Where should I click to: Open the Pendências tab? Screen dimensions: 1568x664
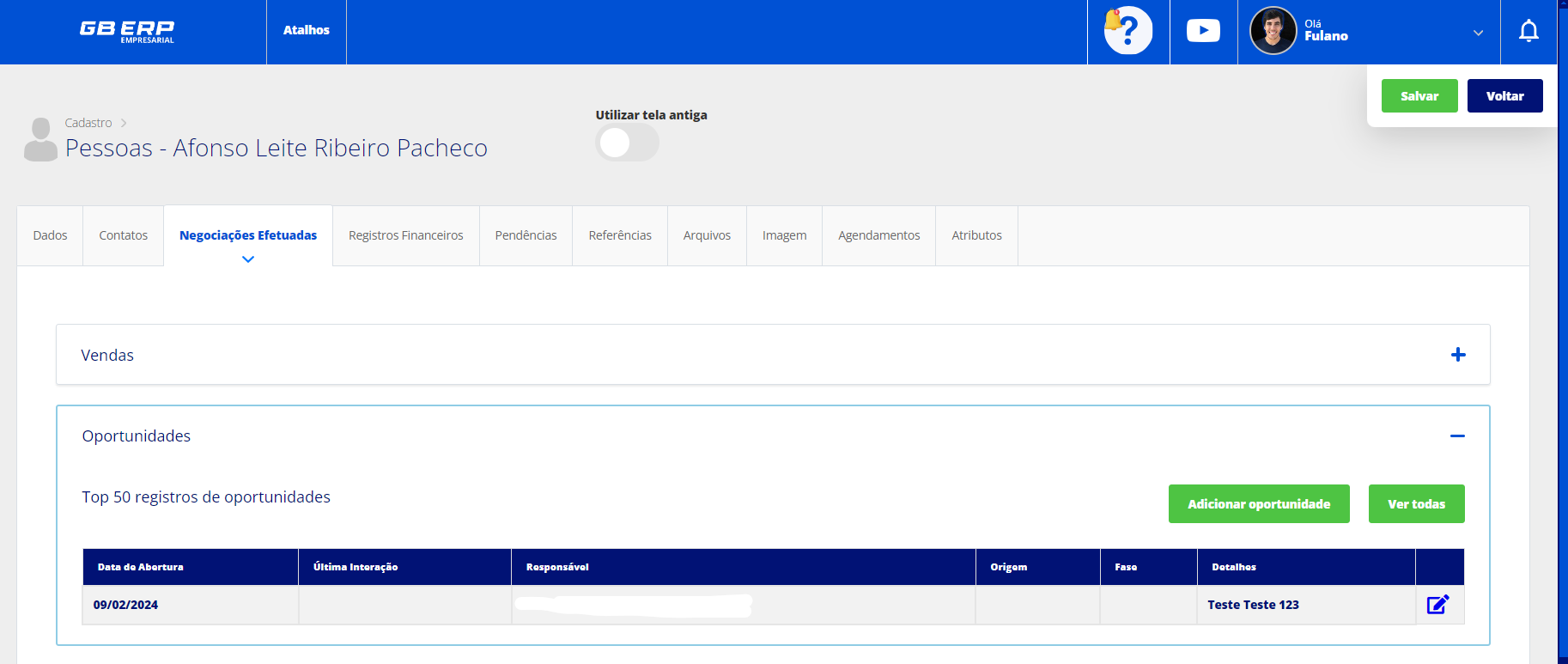click(x=526, y=235)
